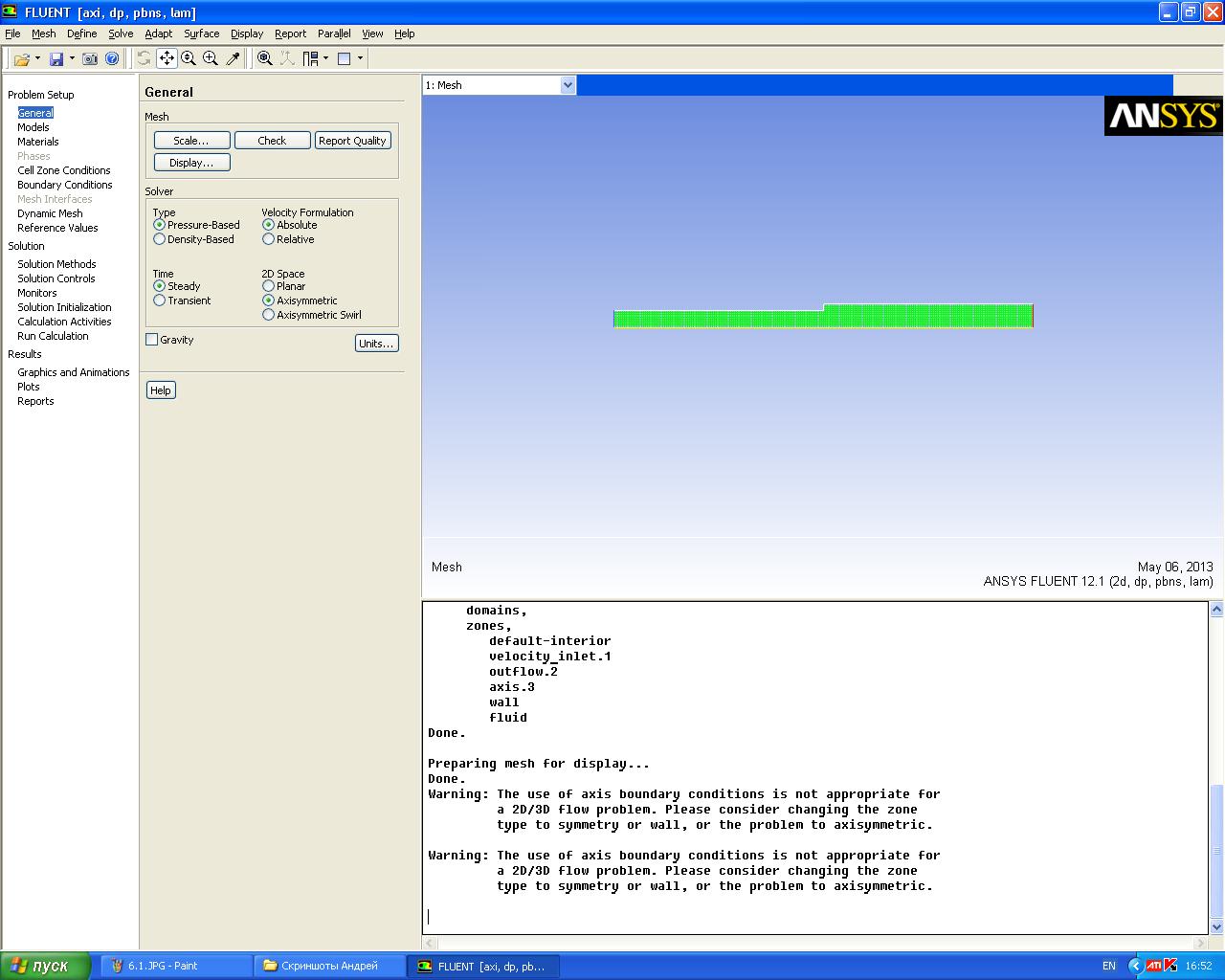Click the ATI tray icon

[x=1154, y=966]
